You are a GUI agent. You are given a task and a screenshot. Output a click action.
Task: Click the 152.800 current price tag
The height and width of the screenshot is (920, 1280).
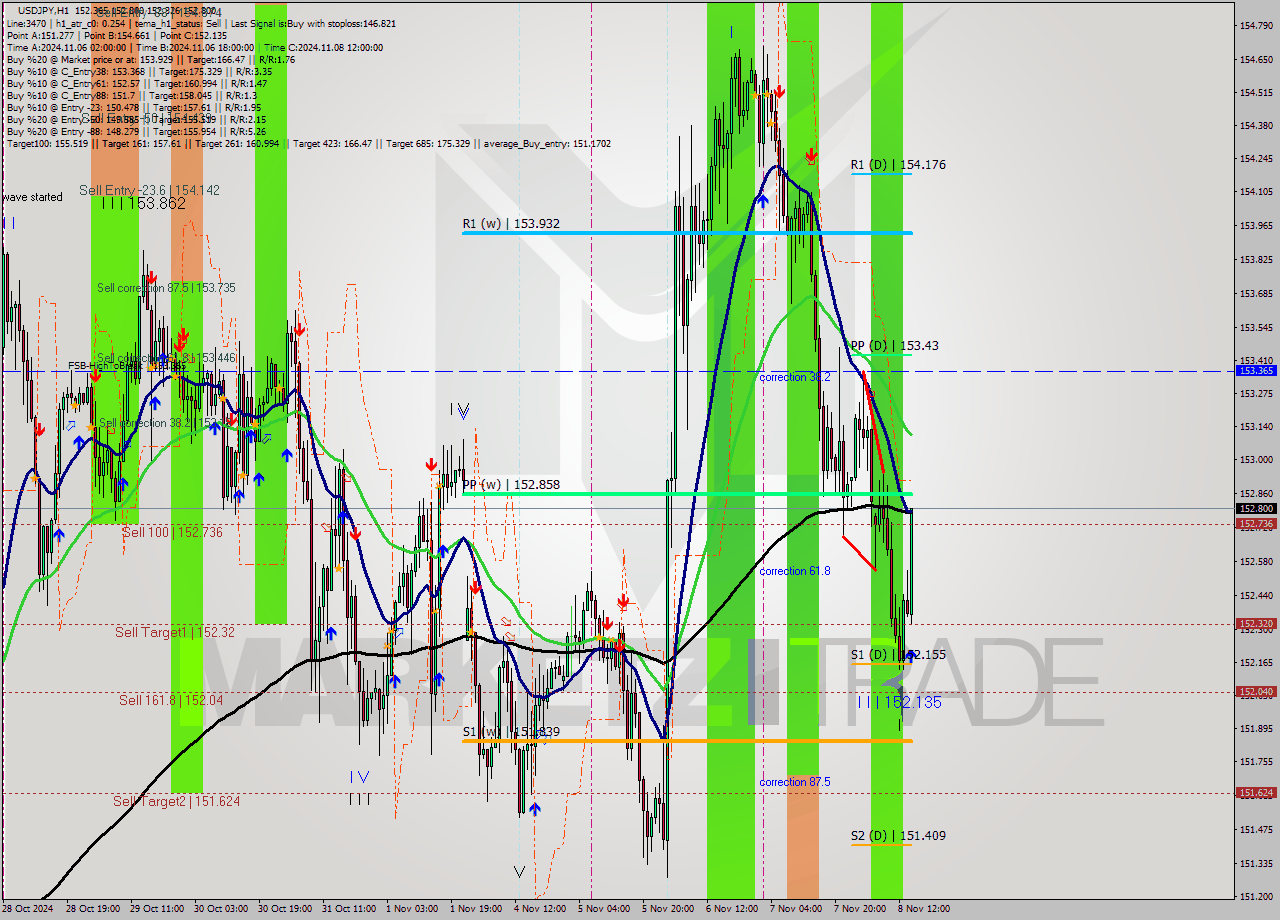pyautogui.click(x=1256, y=508)
